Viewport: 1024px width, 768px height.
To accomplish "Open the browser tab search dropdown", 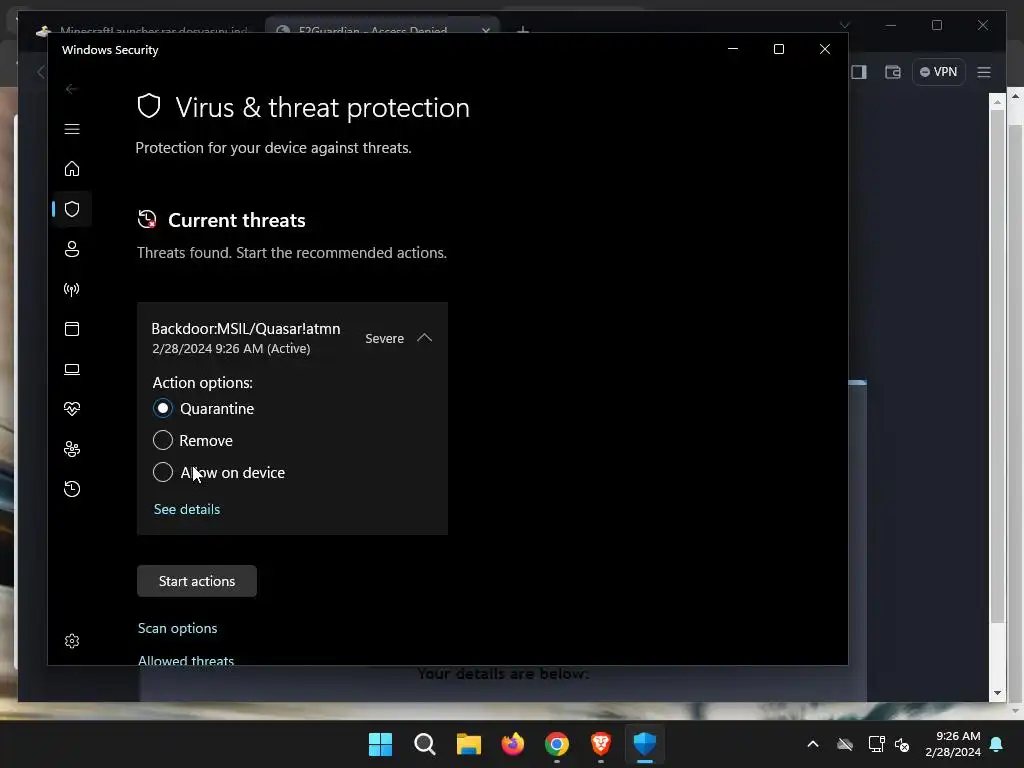I will point(844,25).
